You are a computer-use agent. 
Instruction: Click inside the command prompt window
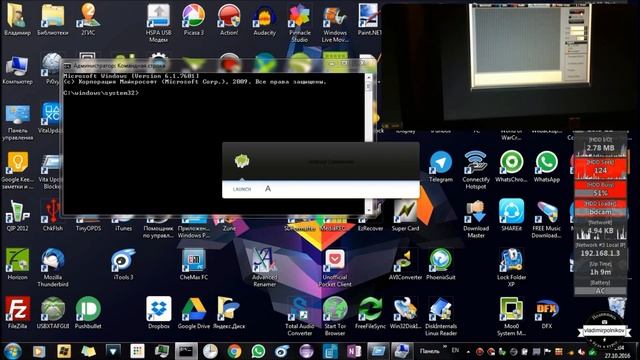[213, 143]
